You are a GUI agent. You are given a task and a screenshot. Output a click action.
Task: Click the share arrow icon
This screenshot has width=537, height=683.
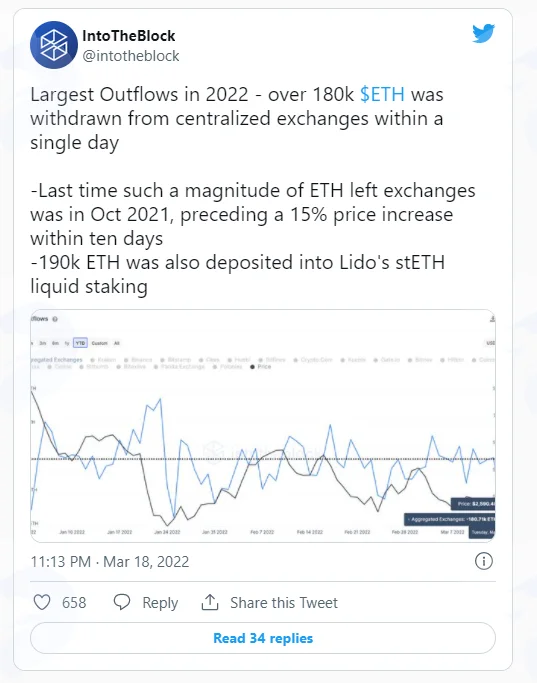click(x=210, y=602)
